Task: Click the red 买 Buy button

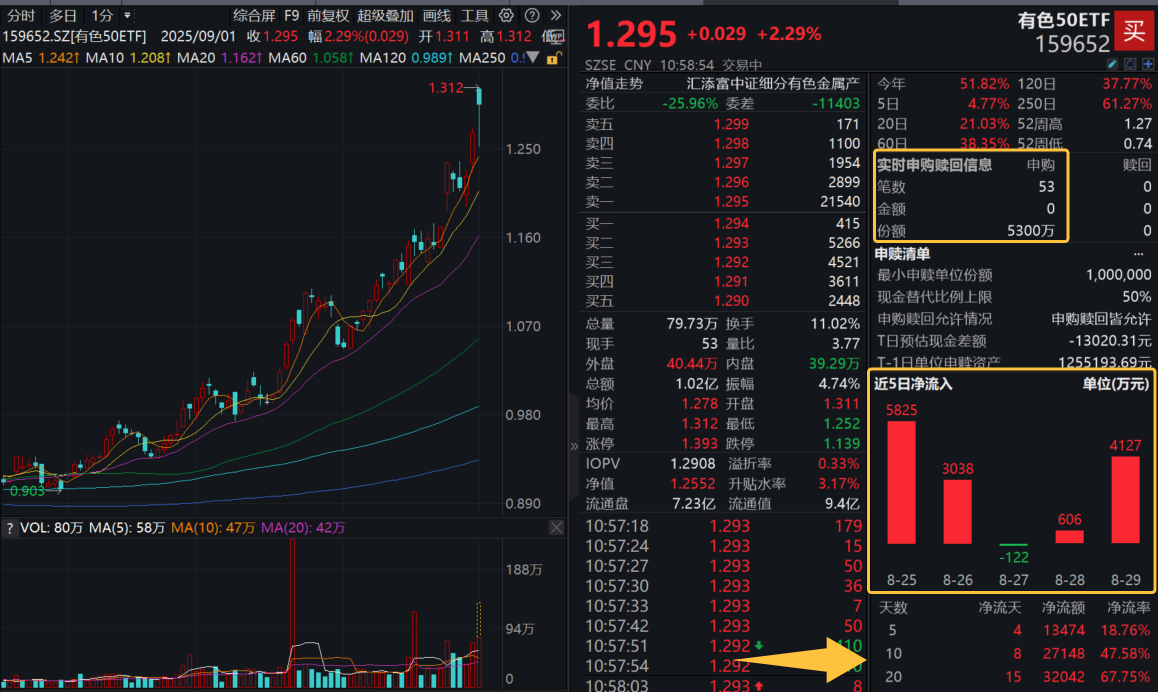Action: pyautogui.click(x=1135, y=31)
